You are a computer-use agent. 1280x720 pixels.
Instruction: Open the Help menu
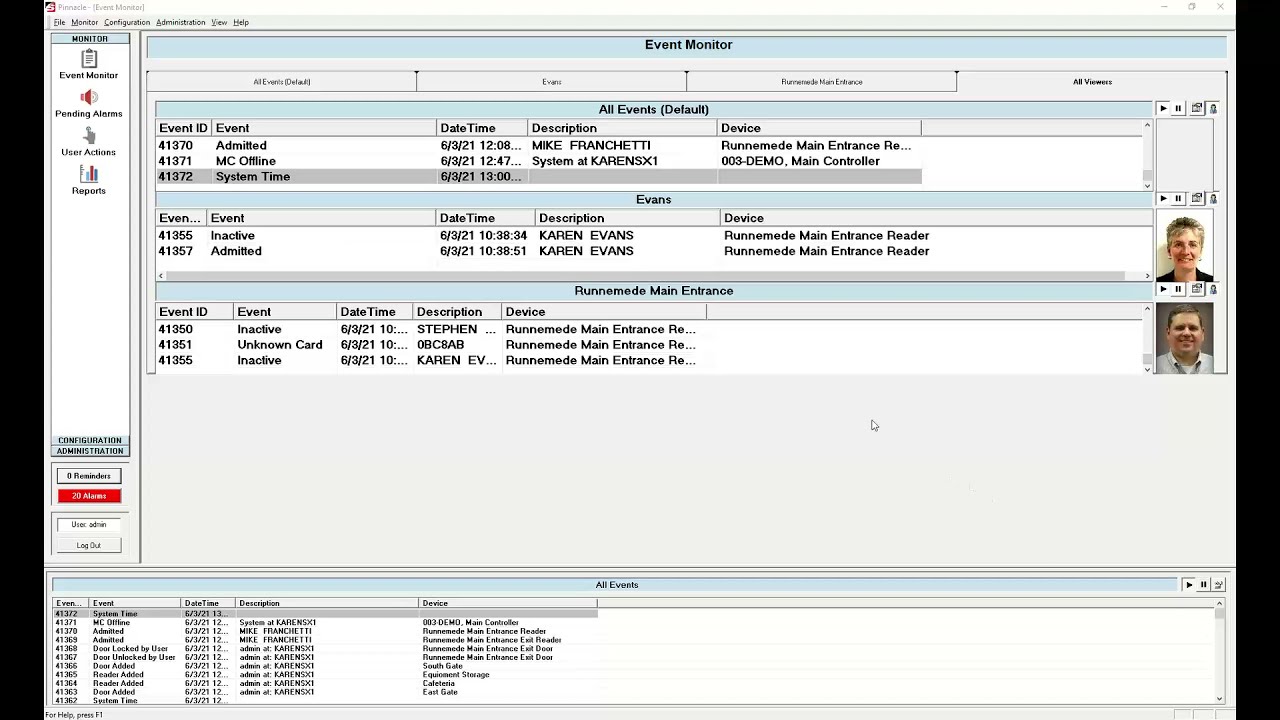point(241,22)
